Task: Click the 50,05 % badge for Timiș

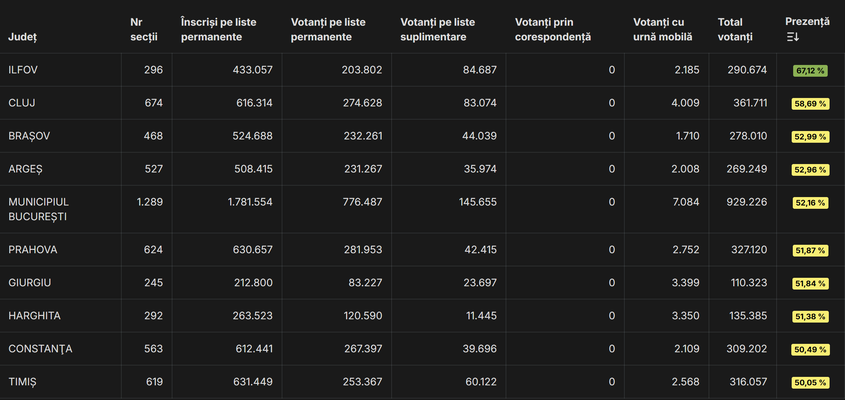Action: click(x=810, y=382)
